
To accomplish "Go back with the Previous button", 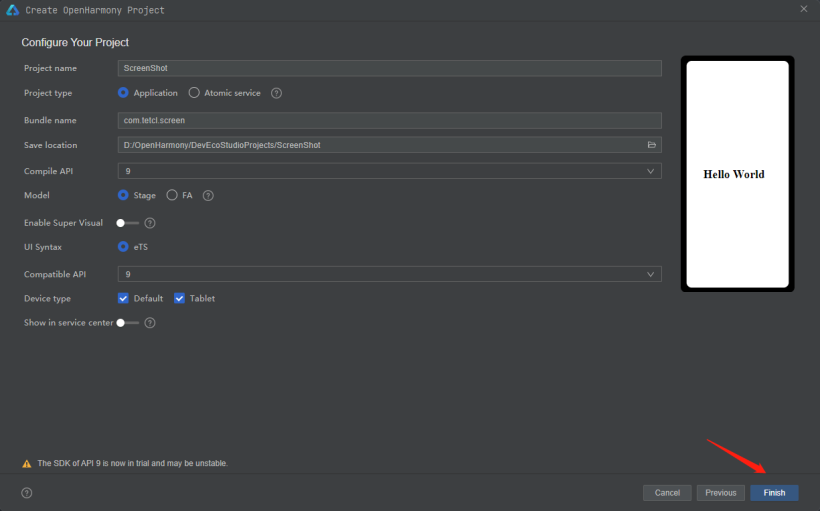I will pos(720,493).
